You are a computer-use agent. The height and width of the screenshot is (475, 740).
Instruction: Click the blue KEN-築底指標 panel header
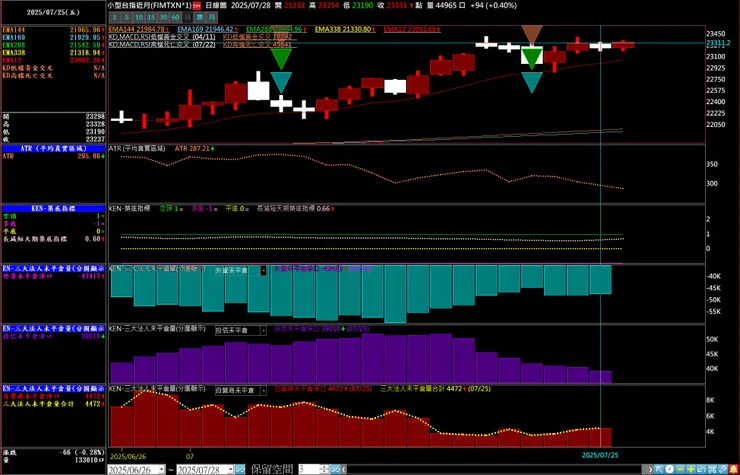click(53, 208)
